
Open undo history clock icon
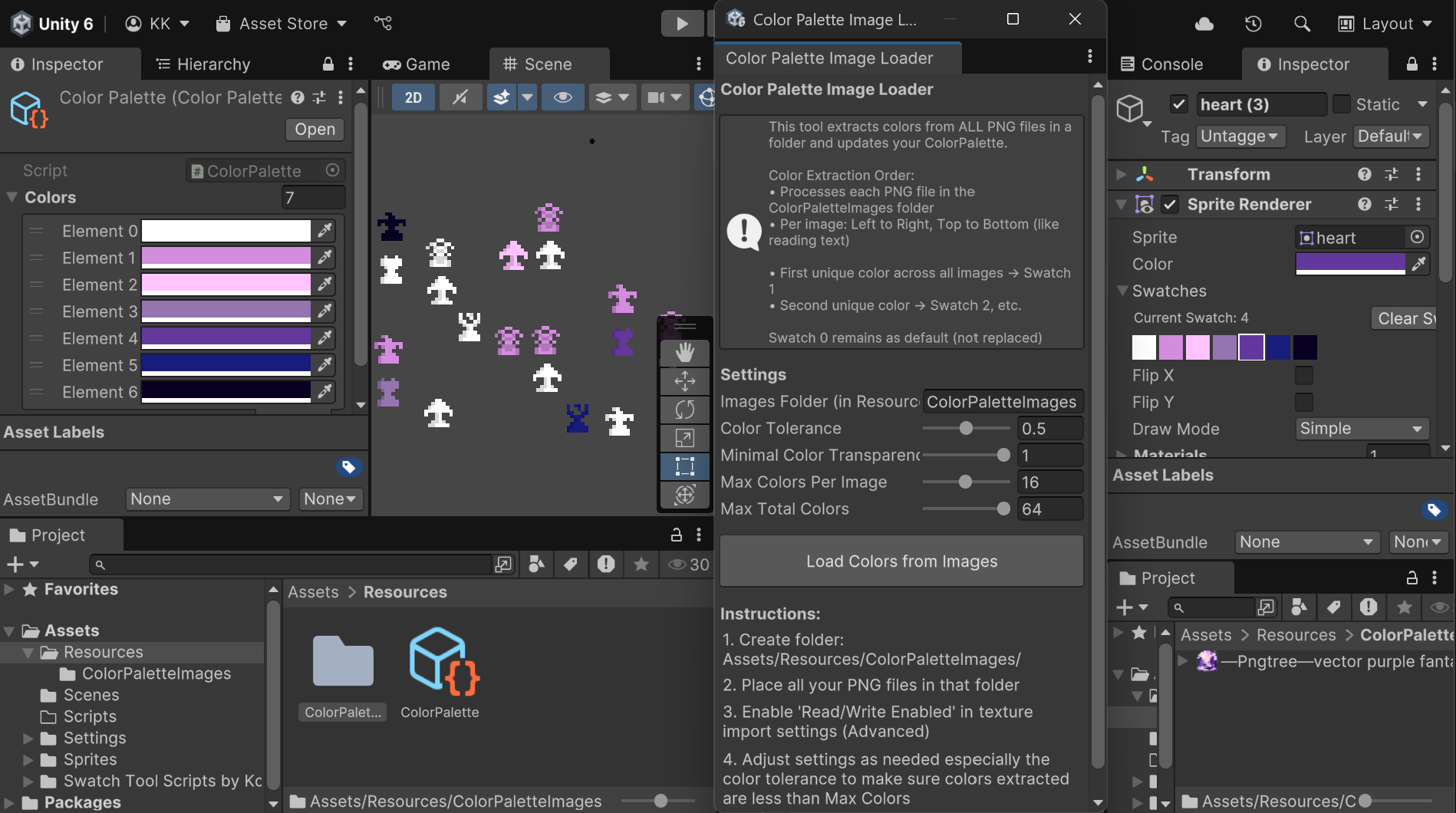(x=1253, y=24)
